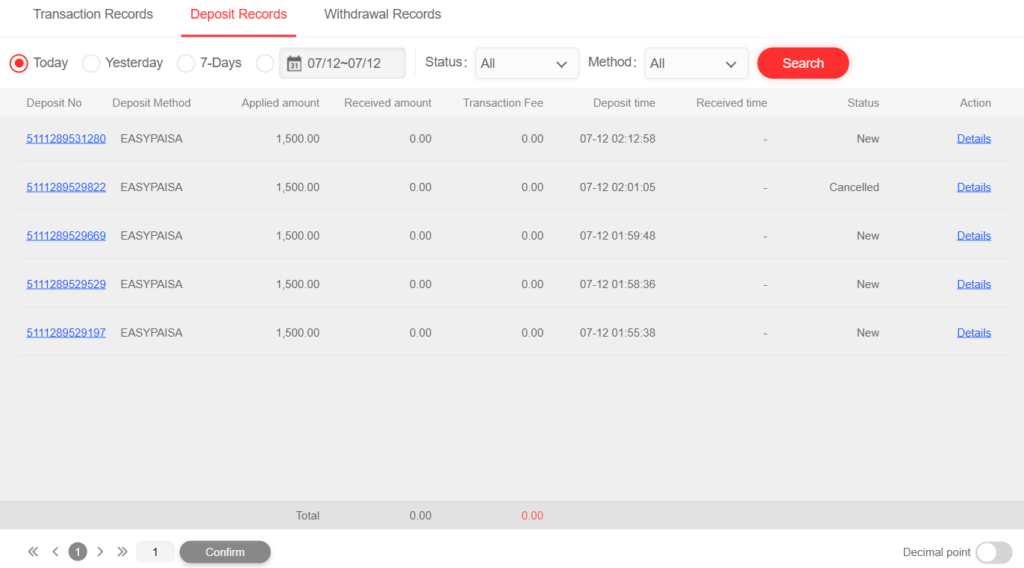This screenshot has width=1024, height=568.
Task: Open the 07/12~07/12 date range picker
Action: point(342,63)
